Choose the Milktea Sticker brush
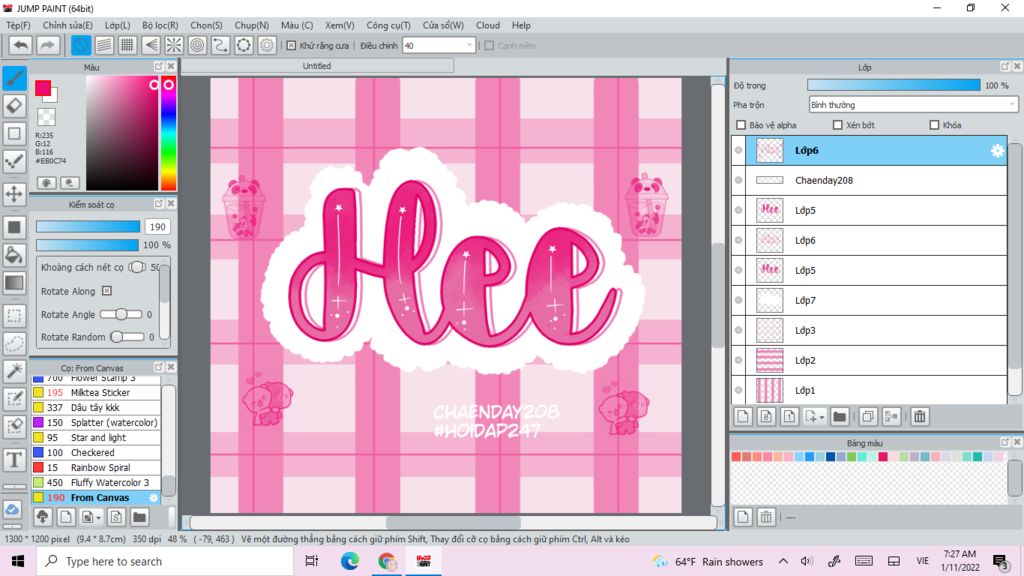Image resolution: width=1024 pixels, height=576 pixels. tap(95, 392)
